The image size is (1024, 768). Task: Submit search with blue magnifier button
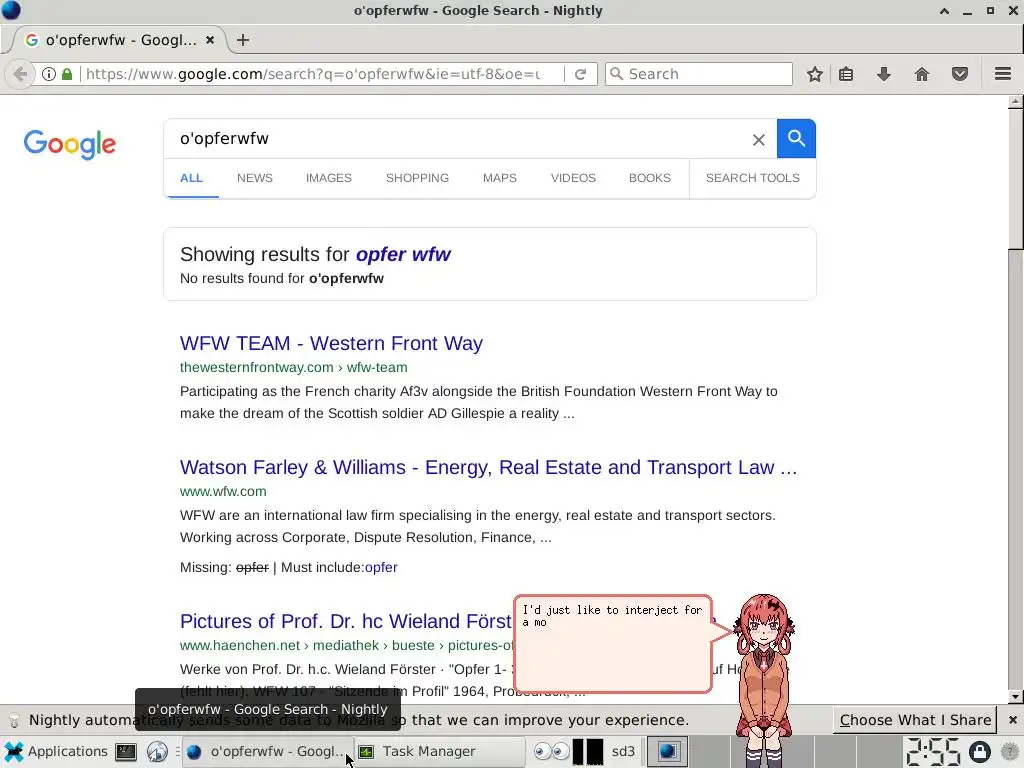[796, 138]
